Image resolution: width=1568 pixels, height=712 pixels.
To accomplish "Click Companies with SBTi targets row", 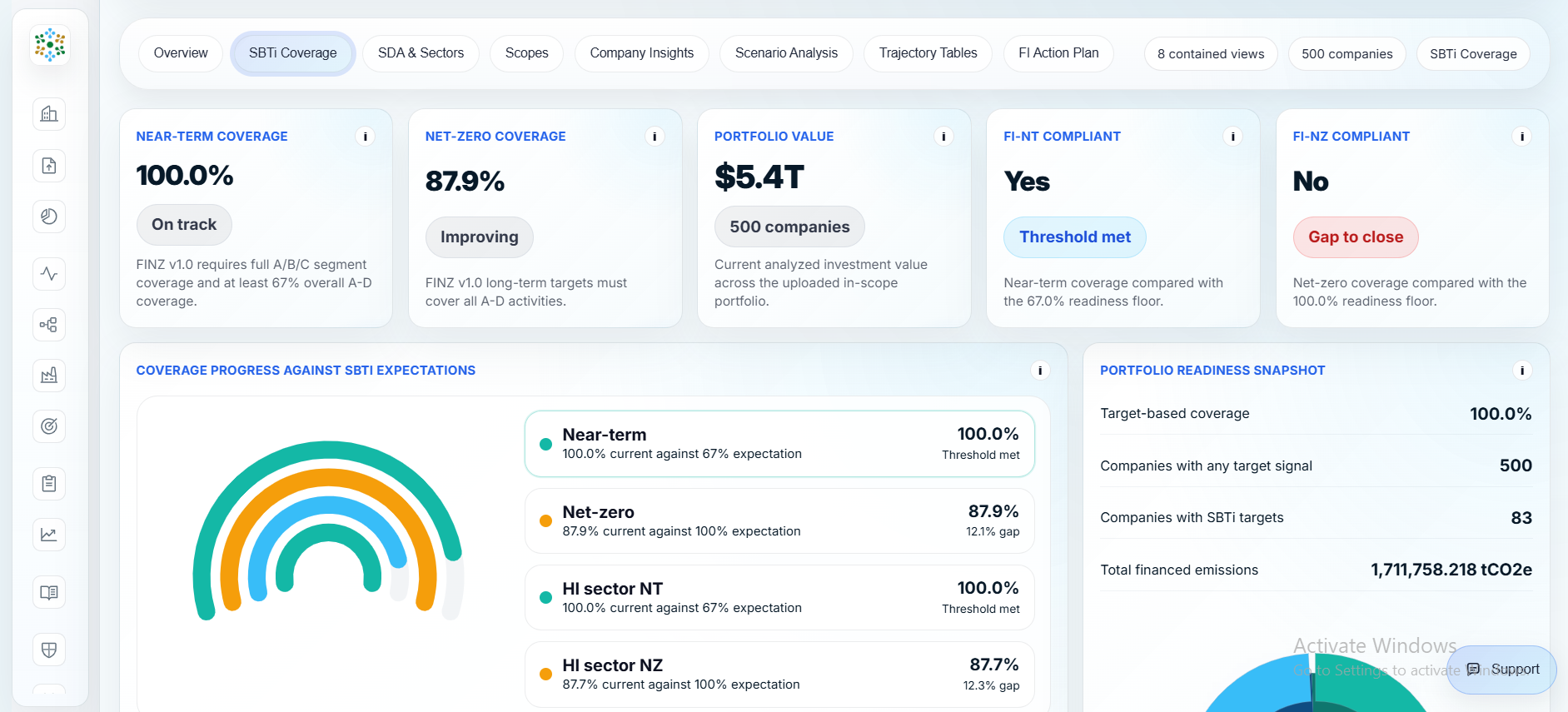I will coord(1316,518).
